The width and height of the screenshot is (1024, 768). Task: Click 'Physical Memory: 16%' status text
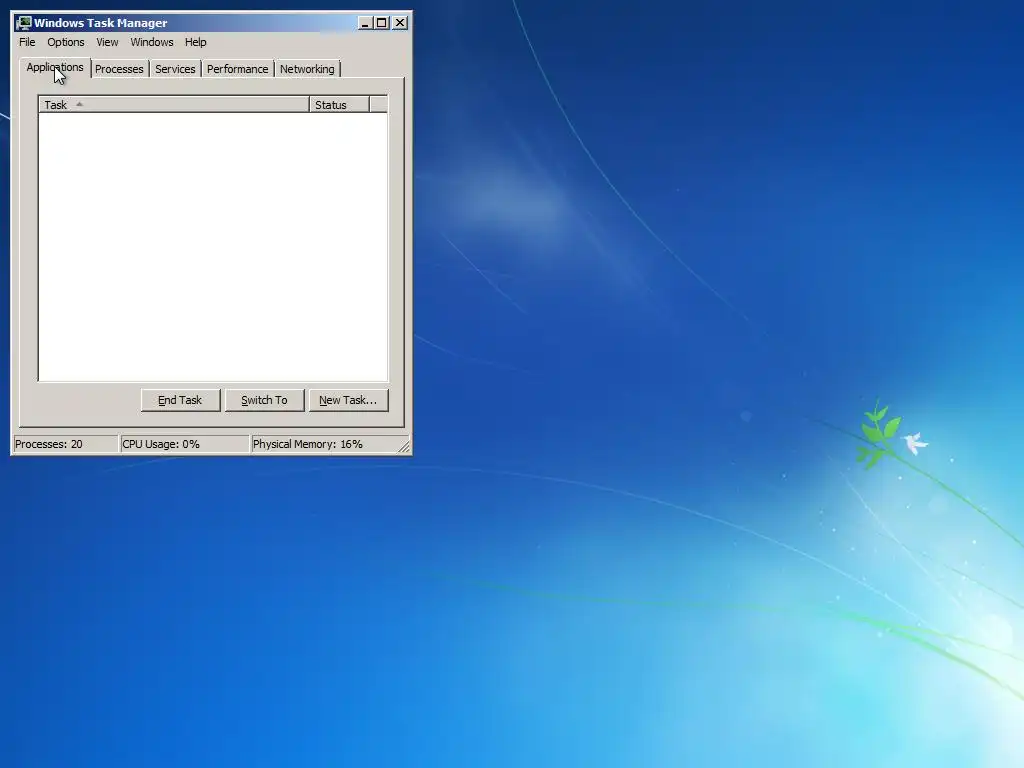(308, 444)
